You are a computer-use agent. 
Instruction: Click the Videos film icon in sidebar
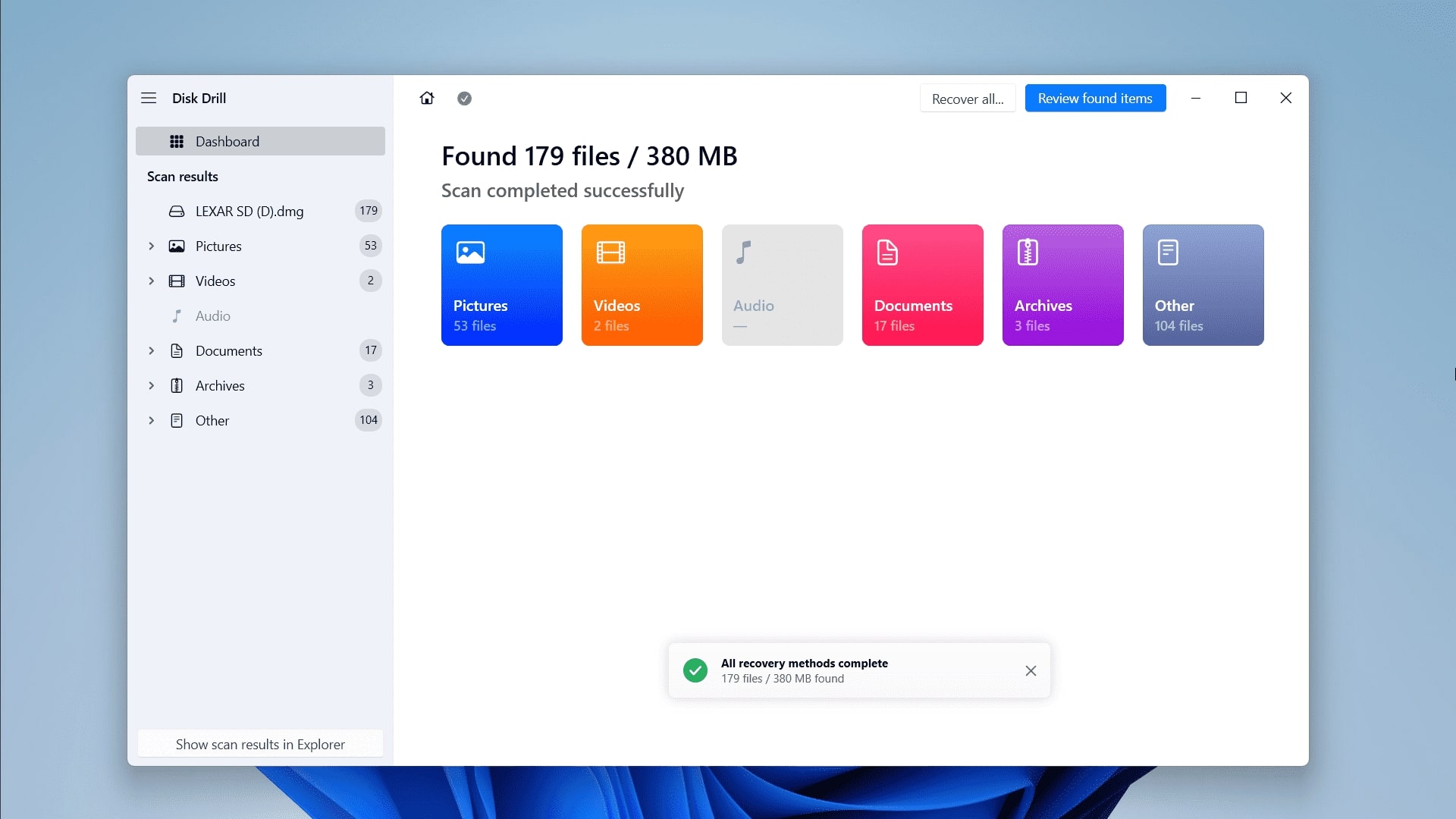coord(177,281)
